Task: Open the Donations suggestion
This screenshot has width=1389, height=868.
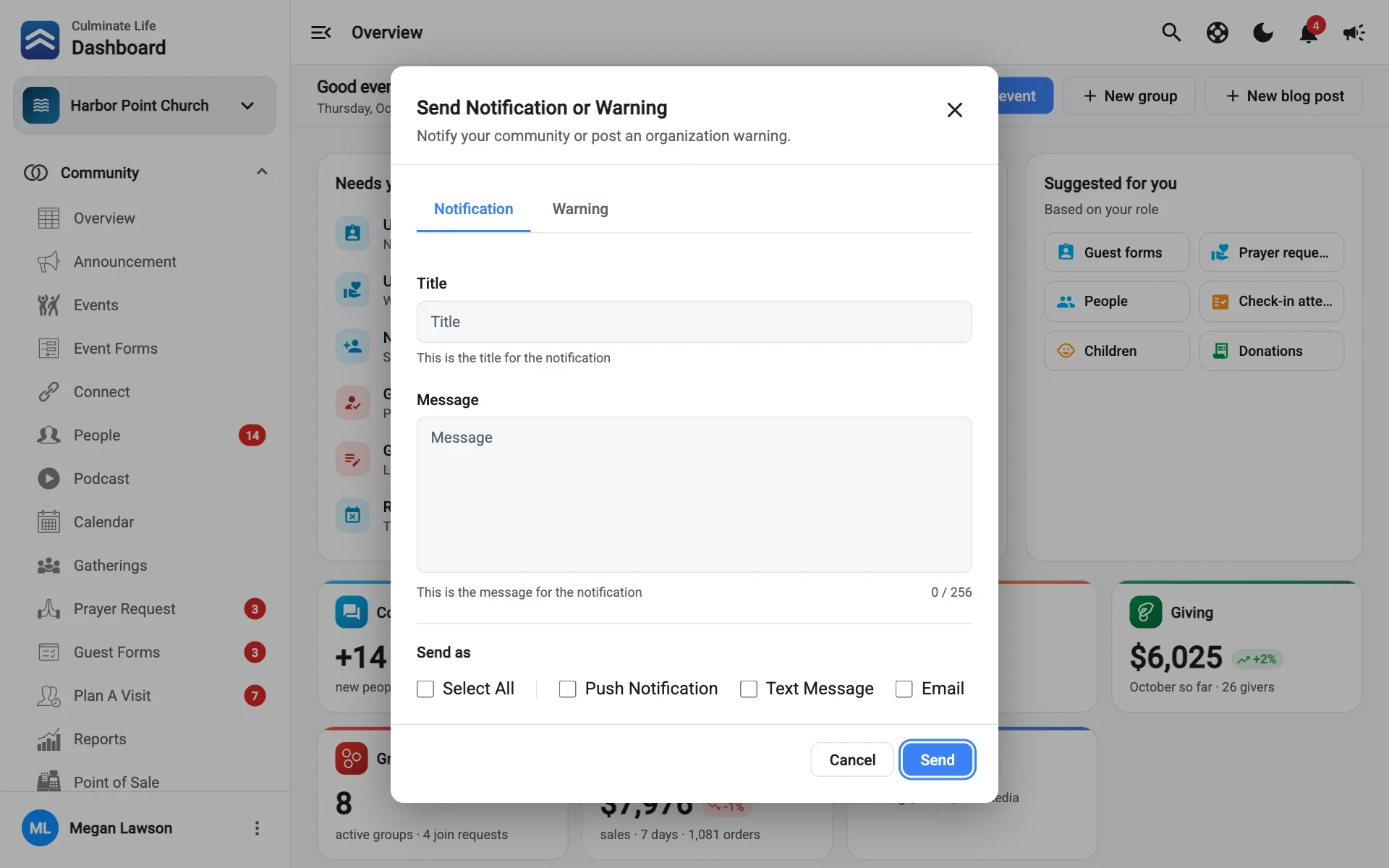Action: [1272, 351]
